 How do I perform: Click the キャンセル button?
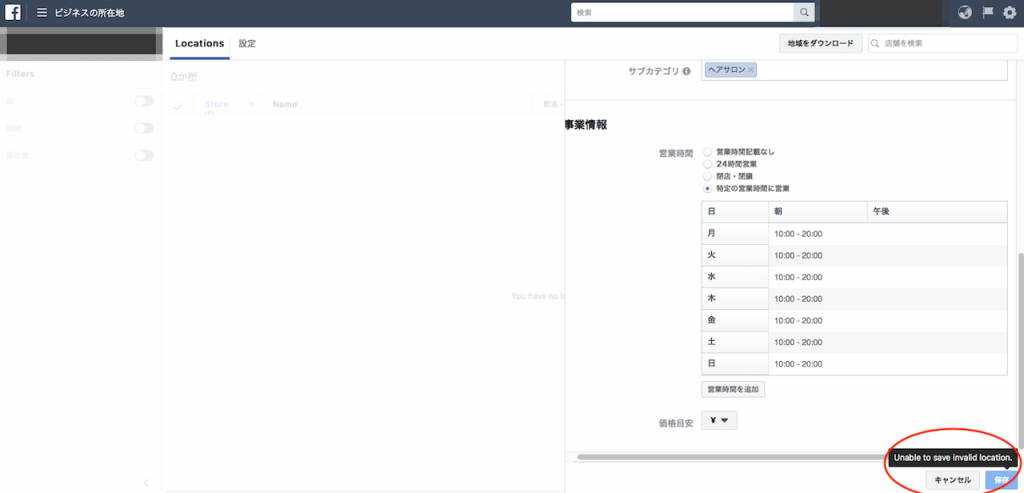(x=952, y=480)
